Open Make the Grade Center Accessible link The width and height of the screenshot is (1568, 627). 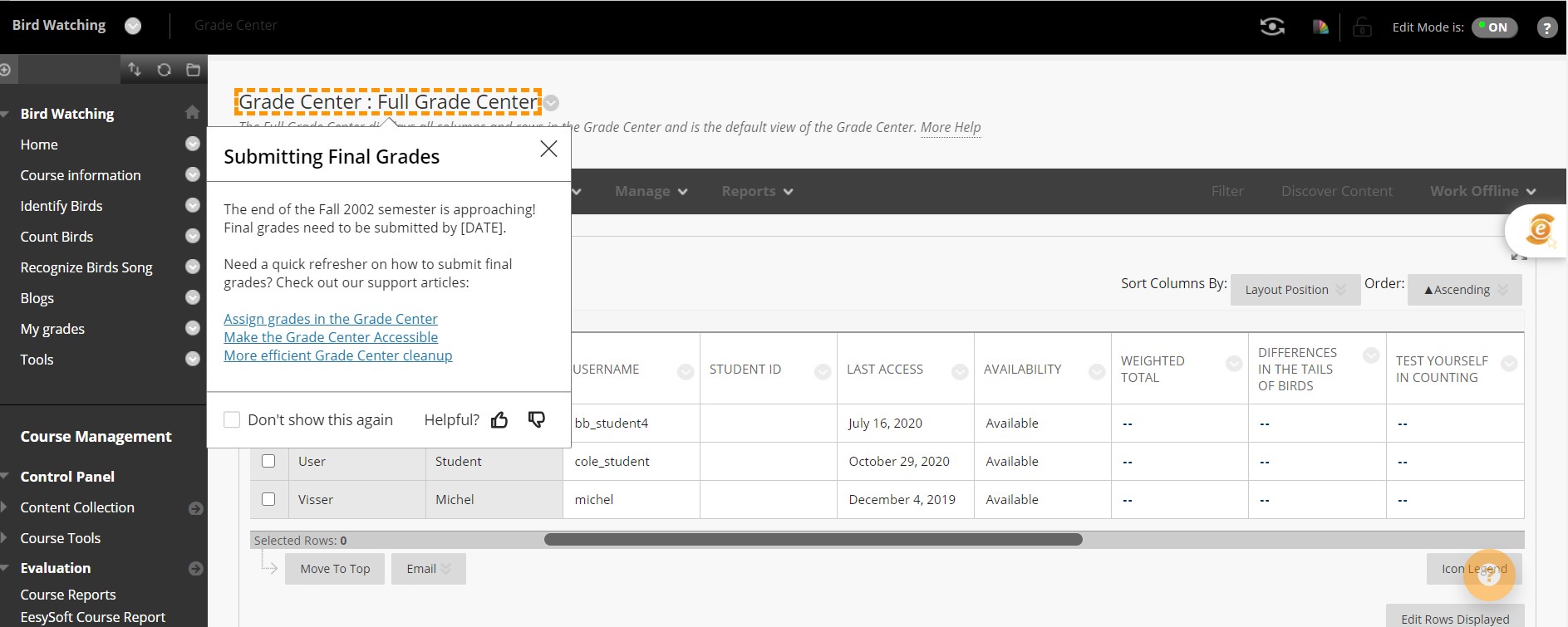click(x=331, y=337)
